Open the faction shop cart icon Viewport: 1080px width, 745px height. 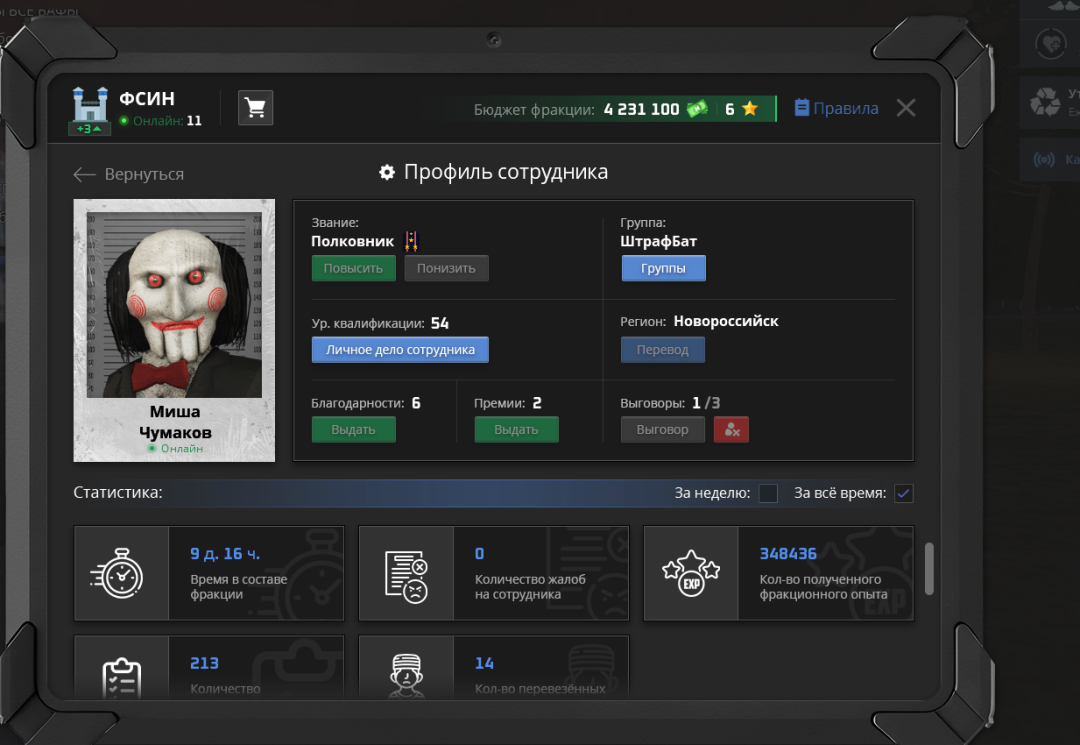coord(256,107)
